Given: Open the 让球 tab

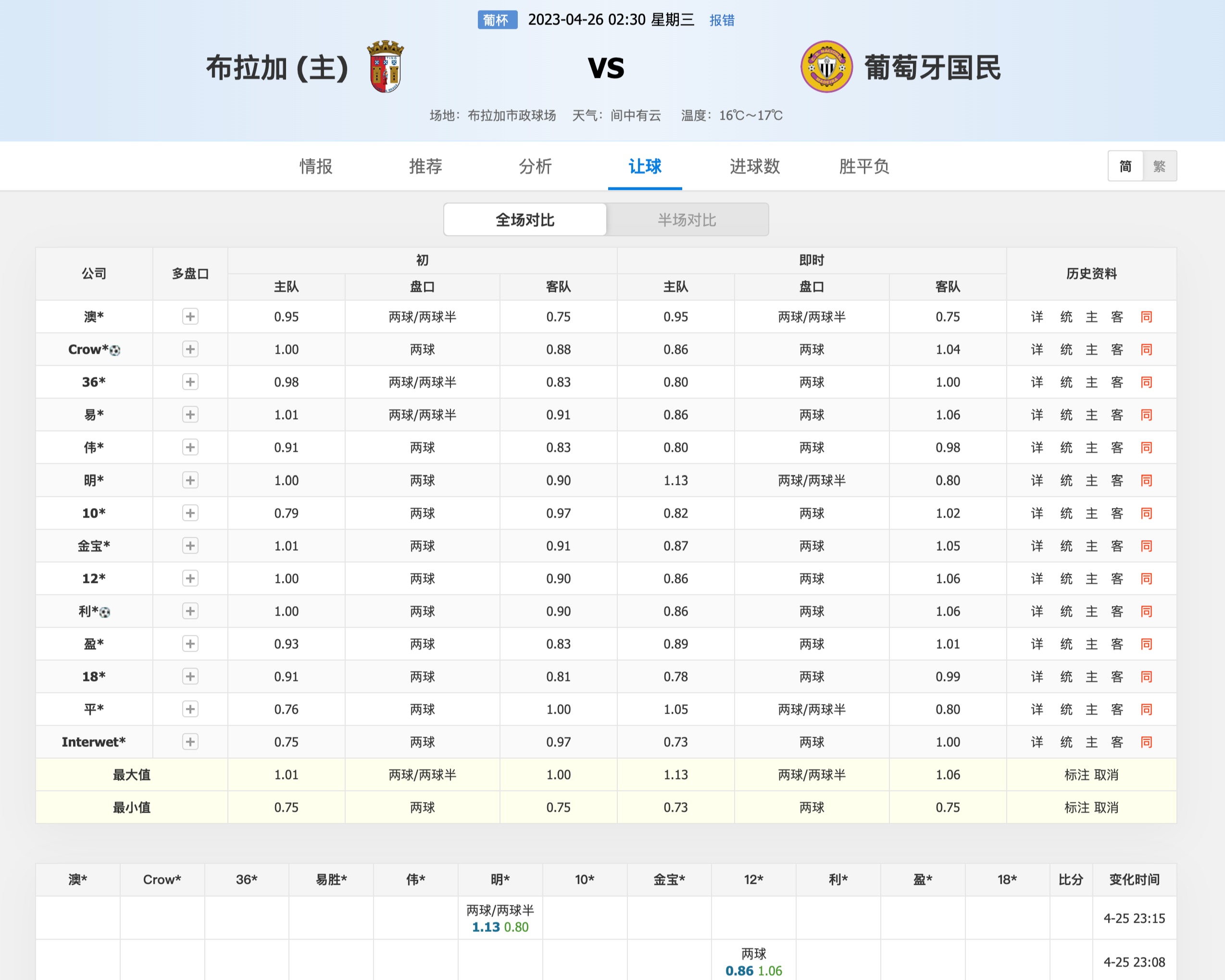Looking at the screenshot, I should click(645, 166).
